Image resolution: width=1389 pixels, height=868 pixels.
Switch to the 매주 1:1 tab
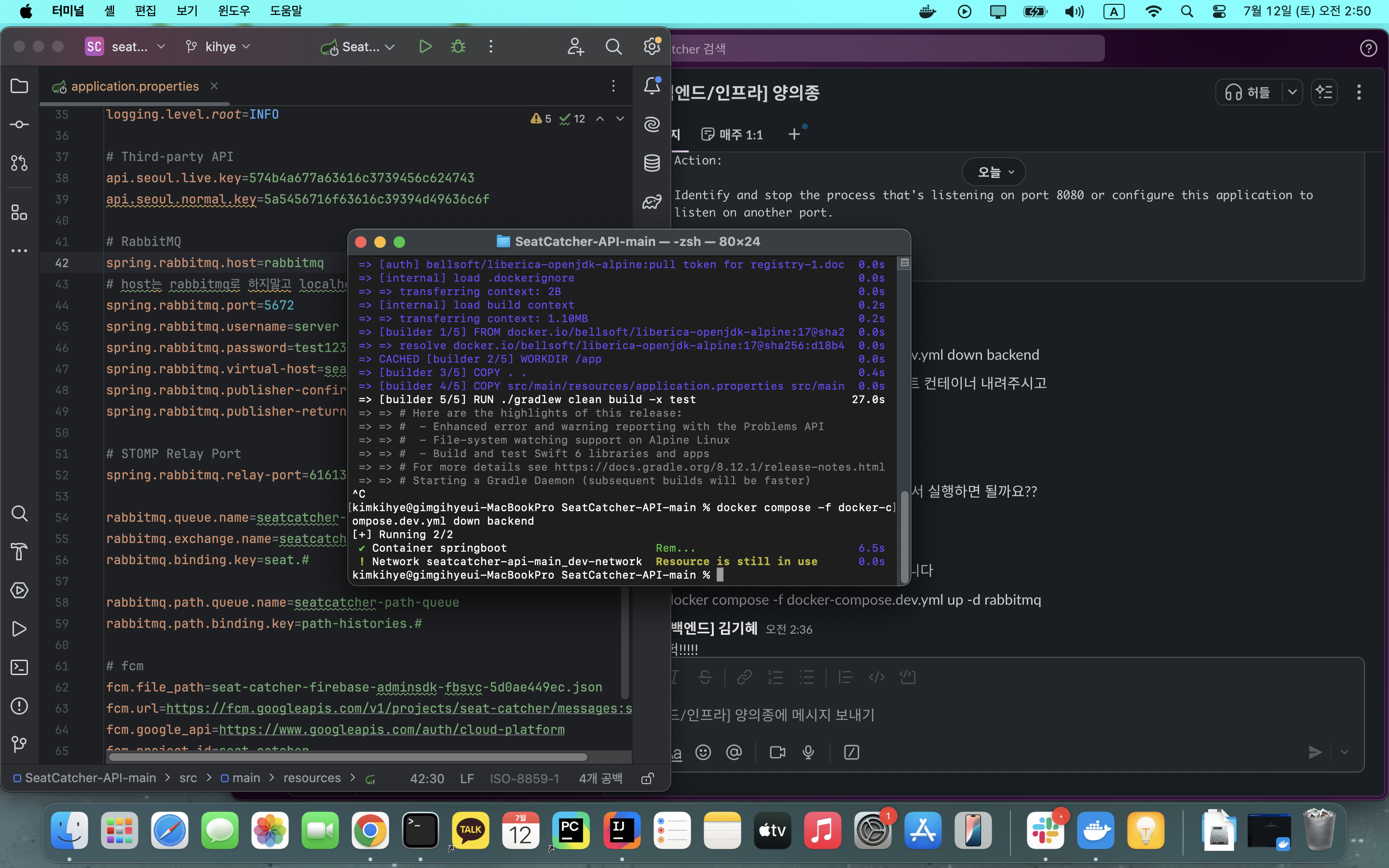point(733,135)
